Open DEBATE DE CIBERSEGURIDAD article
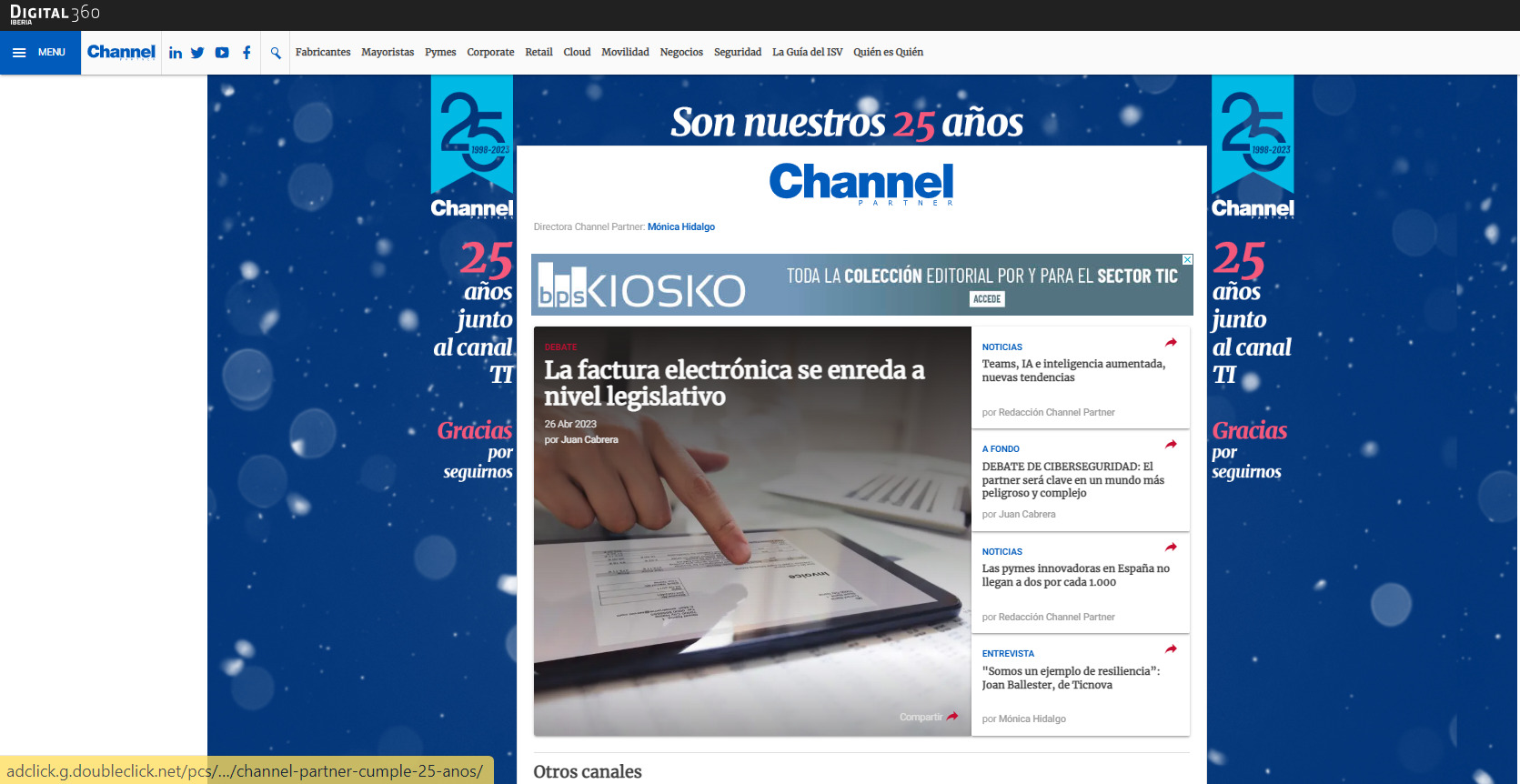The width and height of the screenshot is (1520, 784). 1073,479
